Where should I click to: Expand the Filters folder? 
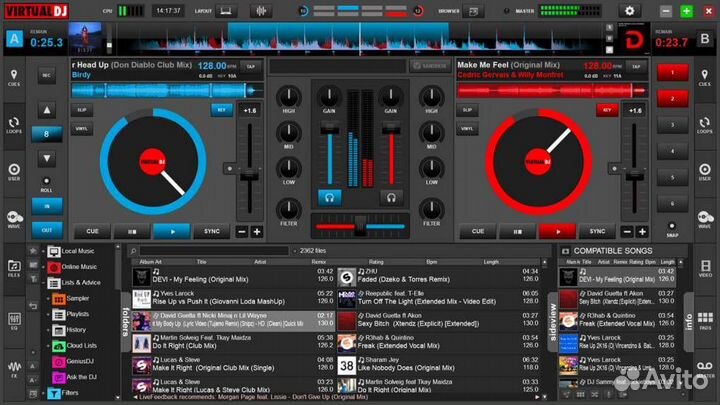[x=43, y=393]
